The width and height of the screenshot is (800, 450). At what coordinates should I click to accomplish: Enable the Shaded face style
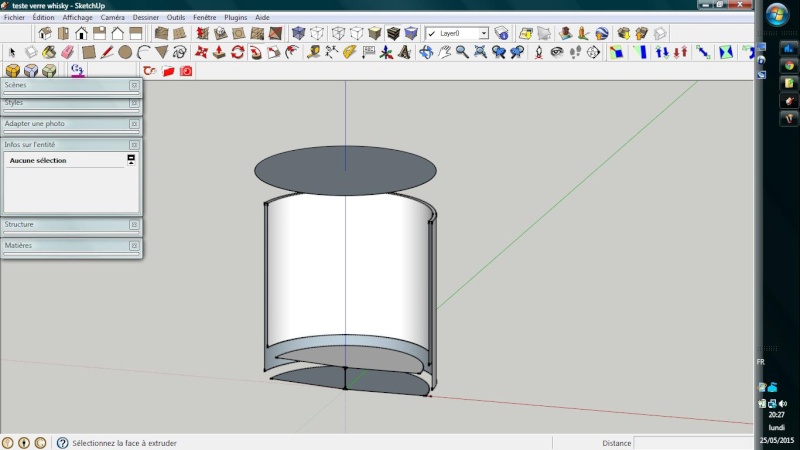tap(375, 34)
